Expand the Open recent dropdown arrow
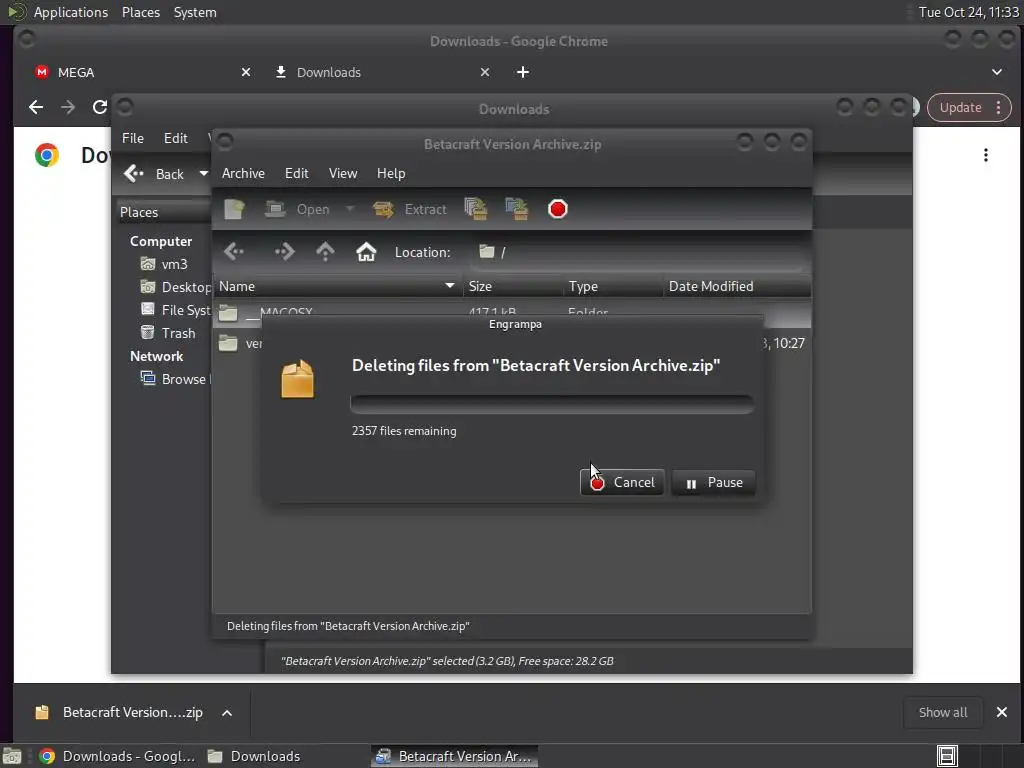The image size is (1024, 768). coord(350,209)
